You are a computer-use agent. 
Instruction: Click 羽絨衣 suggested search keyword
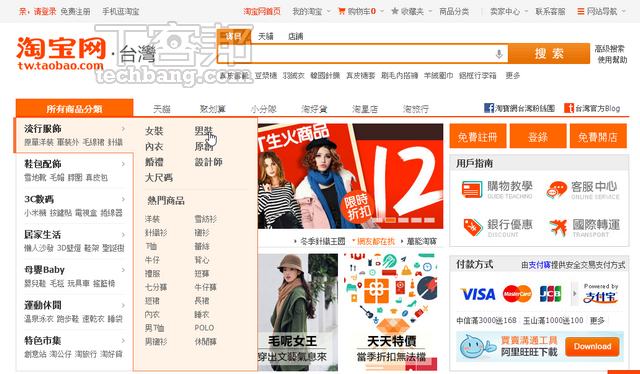click(294, 76)
